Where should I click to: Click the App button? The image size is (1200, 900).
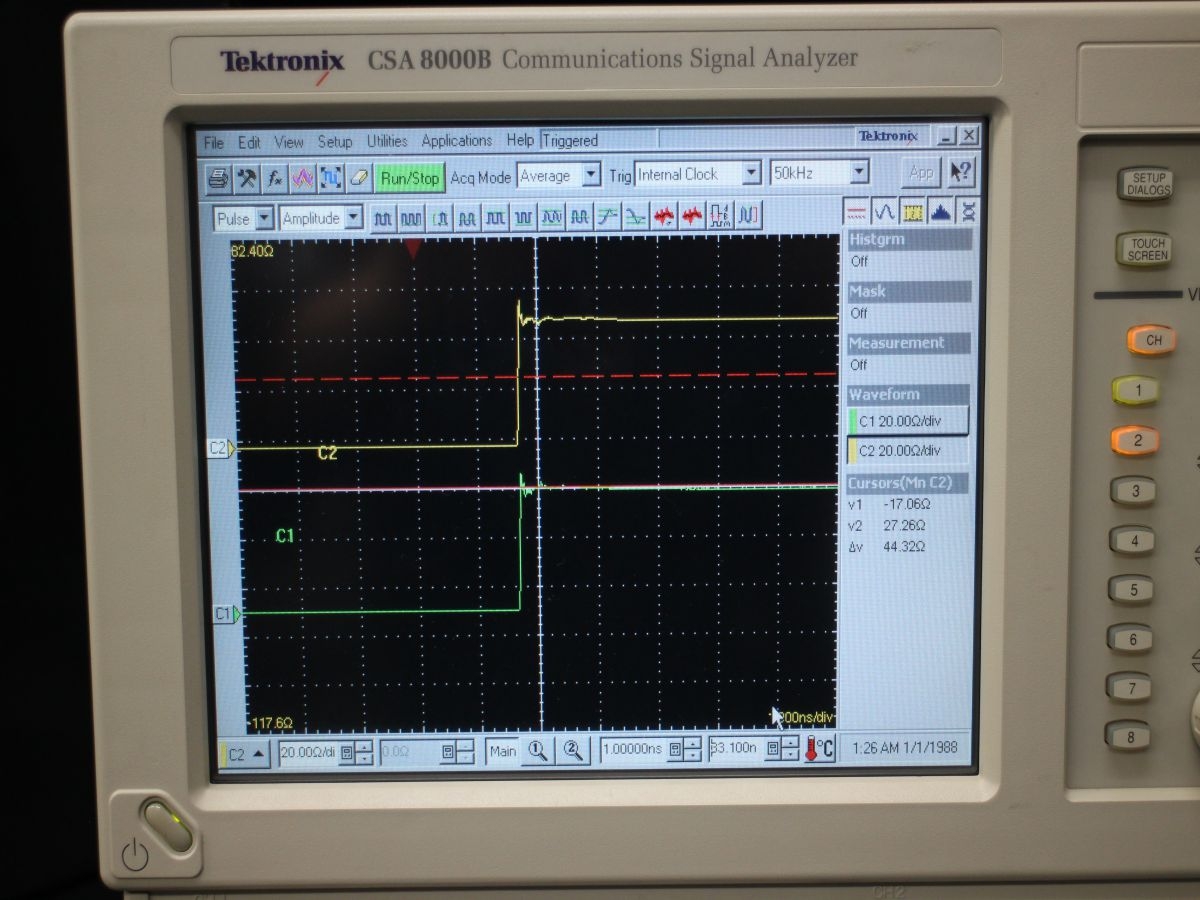point(922,172)
